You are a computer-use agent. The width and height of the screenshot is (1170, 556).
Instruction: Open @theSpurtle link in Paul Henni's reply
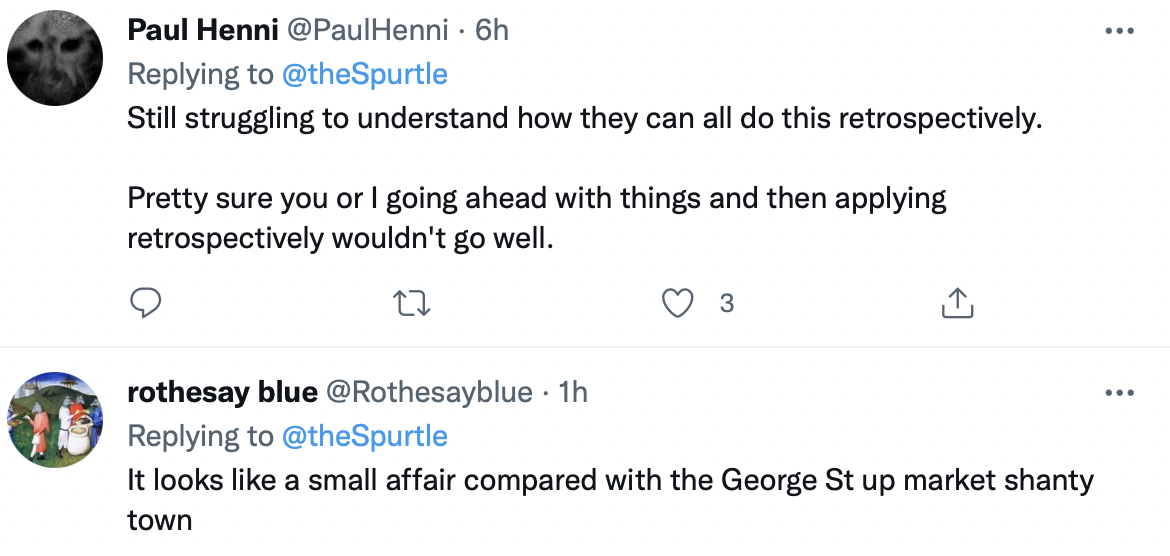363,74
